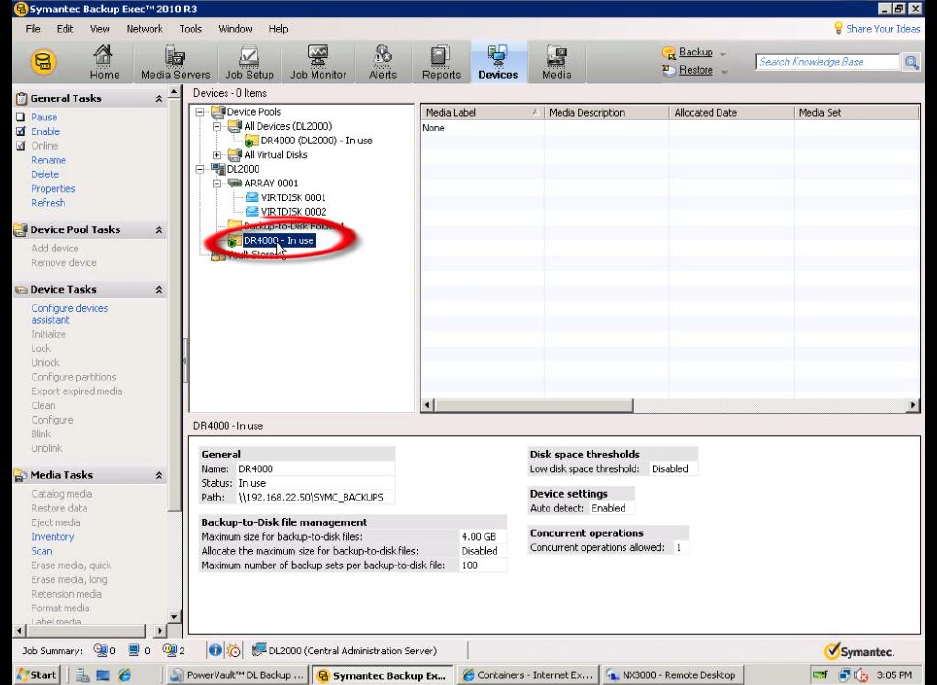
Task: Click the Scan media task link
Action: pyautogui.click(x=42, y=551)
